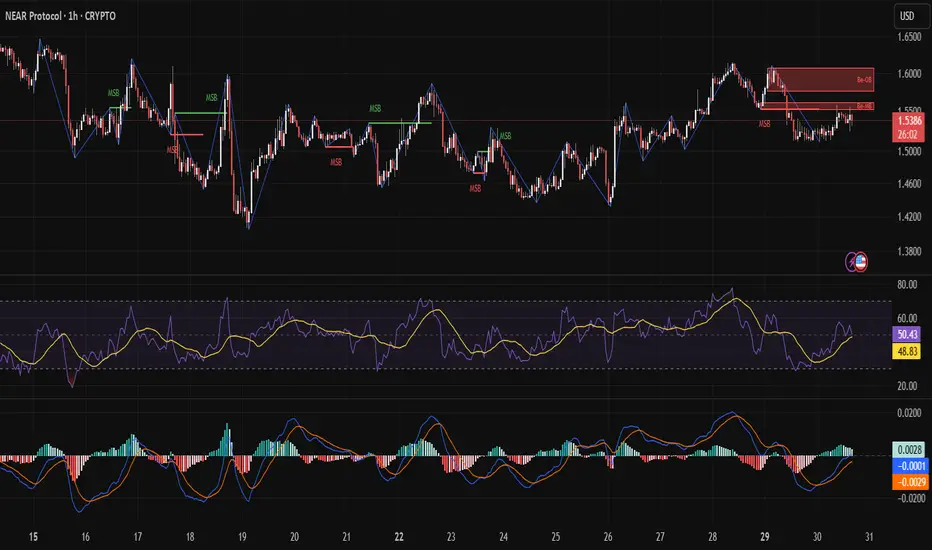Click the blue MACD value label -0.0001

pyautogui.click(x=909, y=466)
